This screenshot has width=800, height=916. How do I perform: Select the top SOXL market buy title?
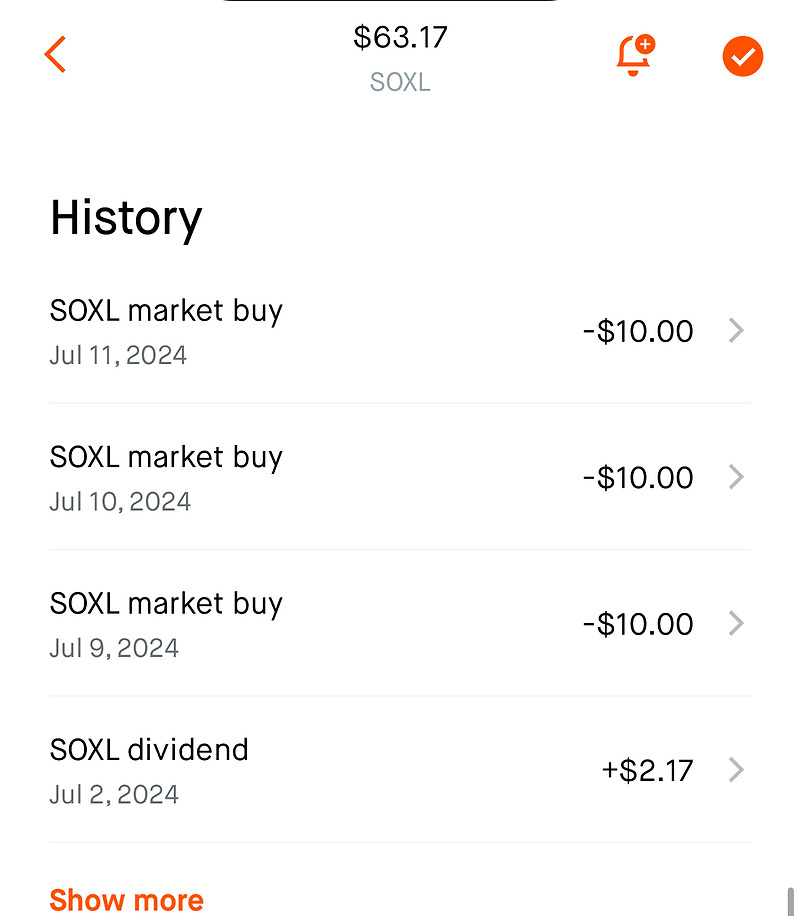tap(166, 311)
